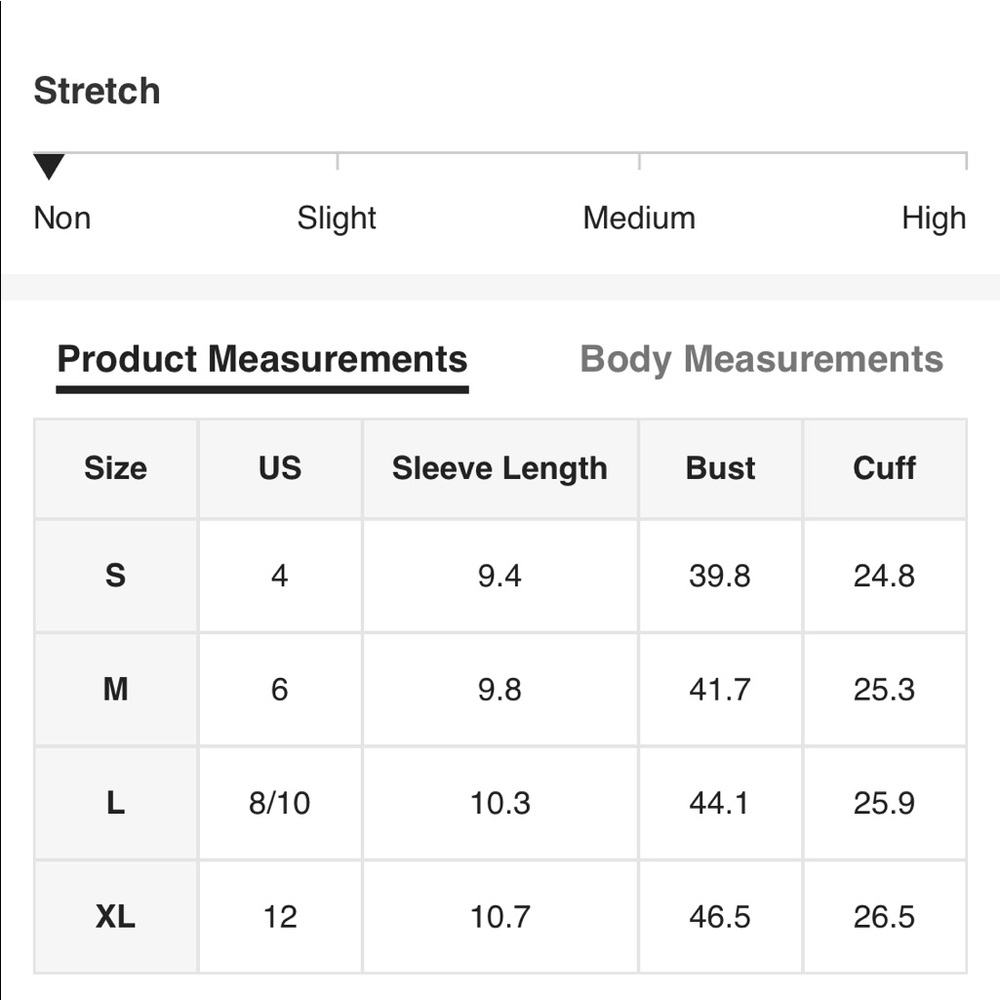Select the L size row label
The width and height of the screenshot is (1000, 1000).
point(115,803)
